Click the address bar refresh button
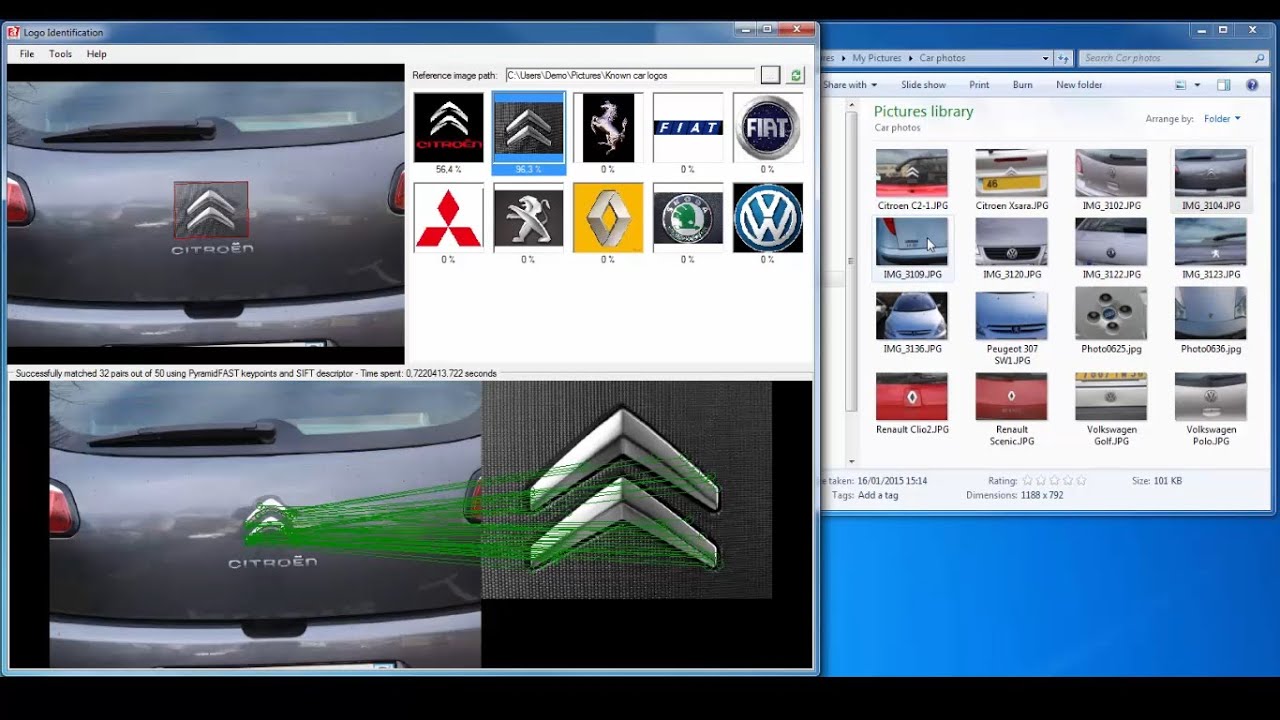 point(1064,58)
